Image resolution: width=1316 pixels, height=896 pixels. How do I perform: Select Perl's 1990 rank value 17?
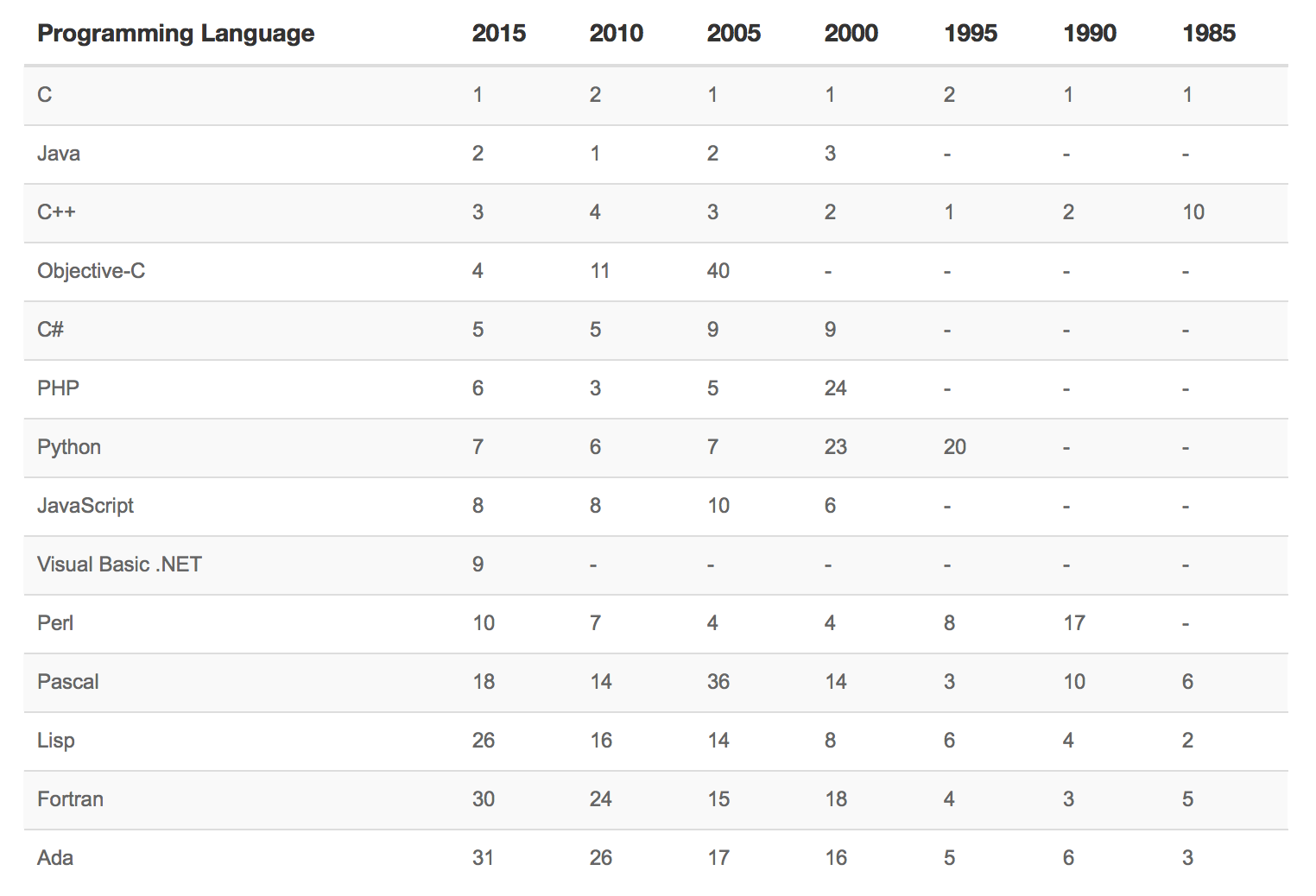point(1073,623)
